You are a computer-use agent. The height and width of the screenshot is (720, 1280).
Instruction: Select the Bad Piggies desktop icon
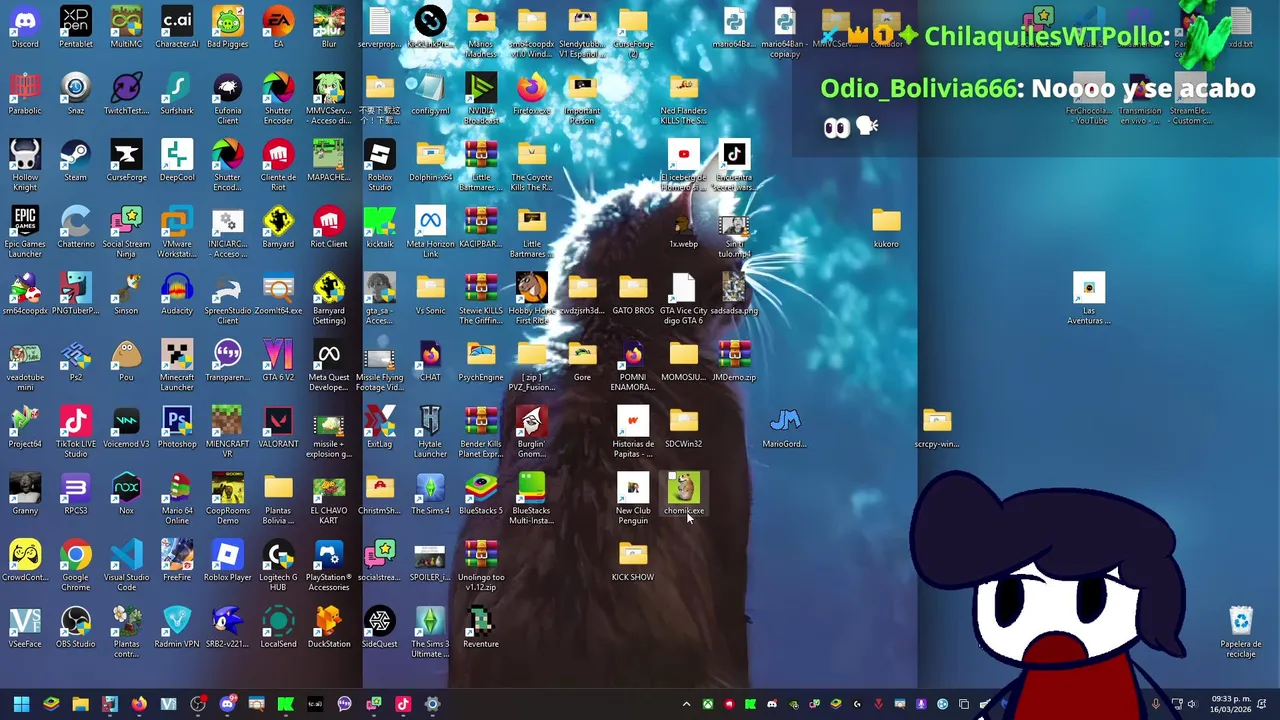(228, 27)
